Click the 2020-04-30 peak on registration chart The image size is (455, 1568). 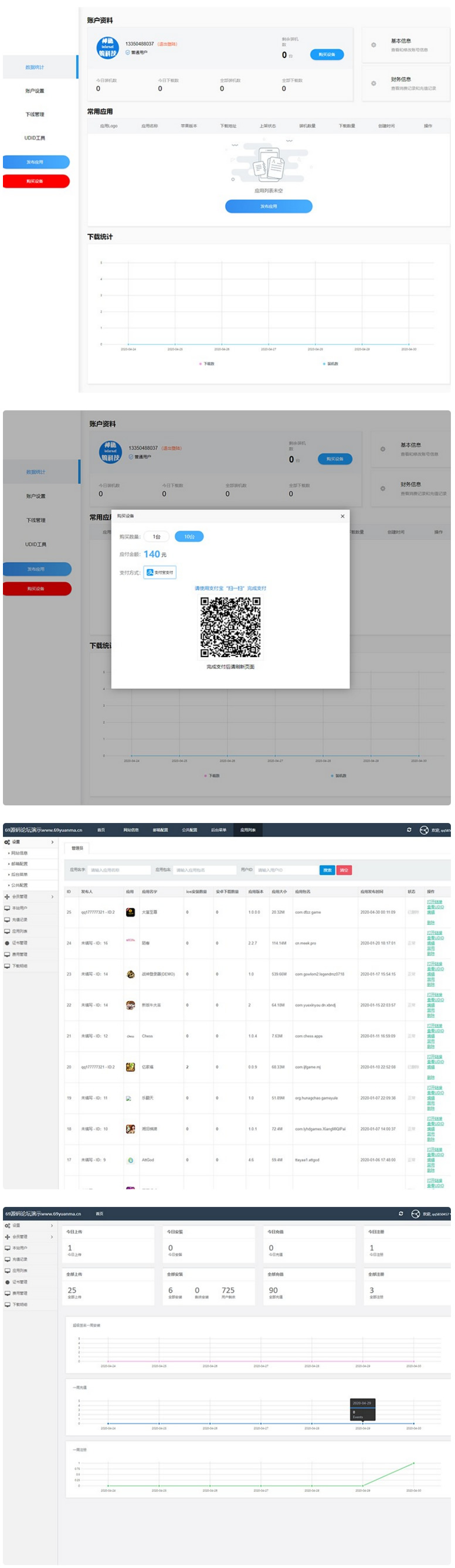tap(413, 1462)
